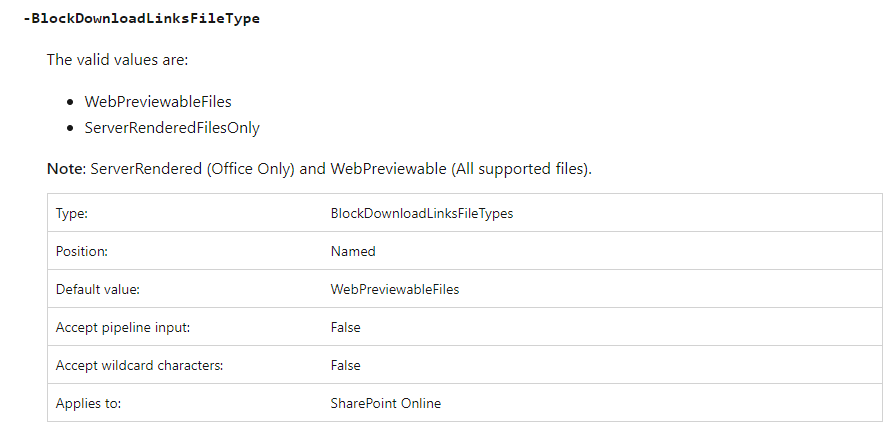889x432 pixels.
Task: Click False in the pipeline input row
Action: 345,327
